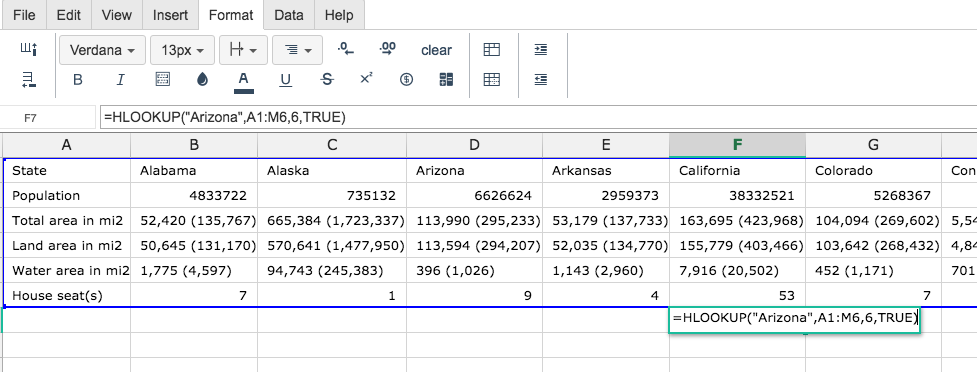Select column G header
This screenshot has height=372, width=977.
[874, 145]
